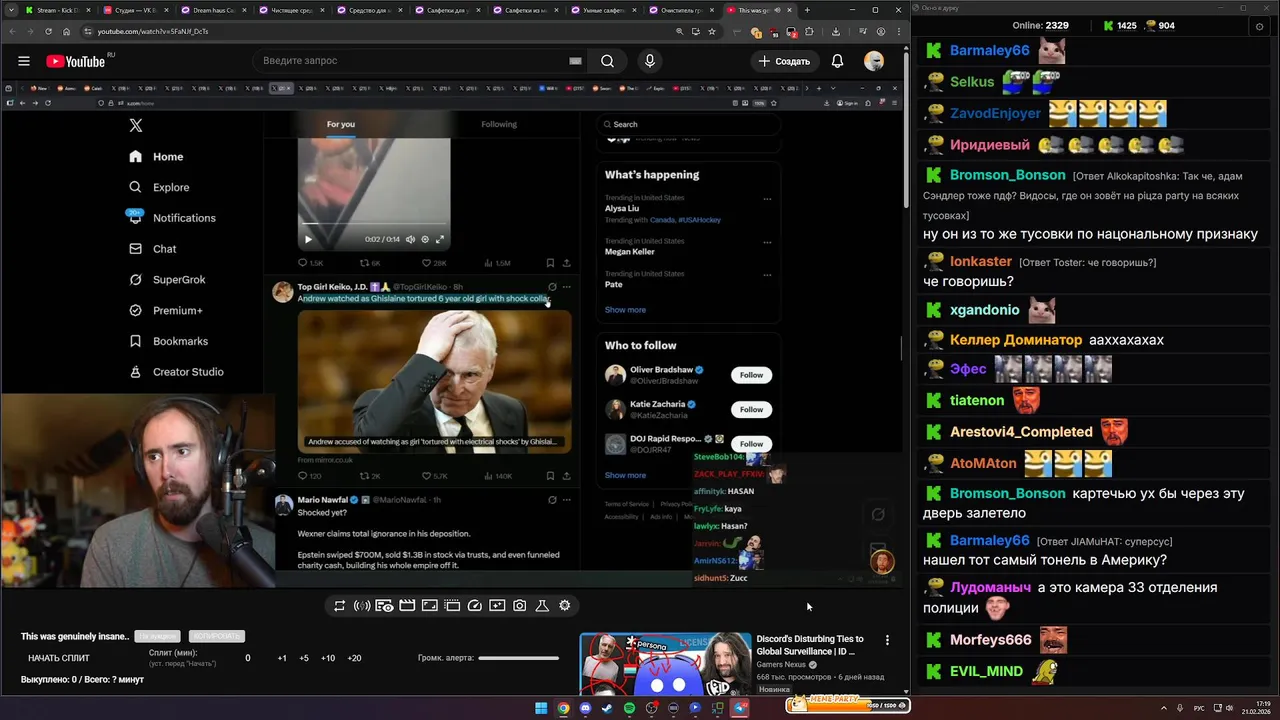The height and width of the screenshot is (720, 1280).
Task: Switch input language from РУС
Action: [1199, 708]
